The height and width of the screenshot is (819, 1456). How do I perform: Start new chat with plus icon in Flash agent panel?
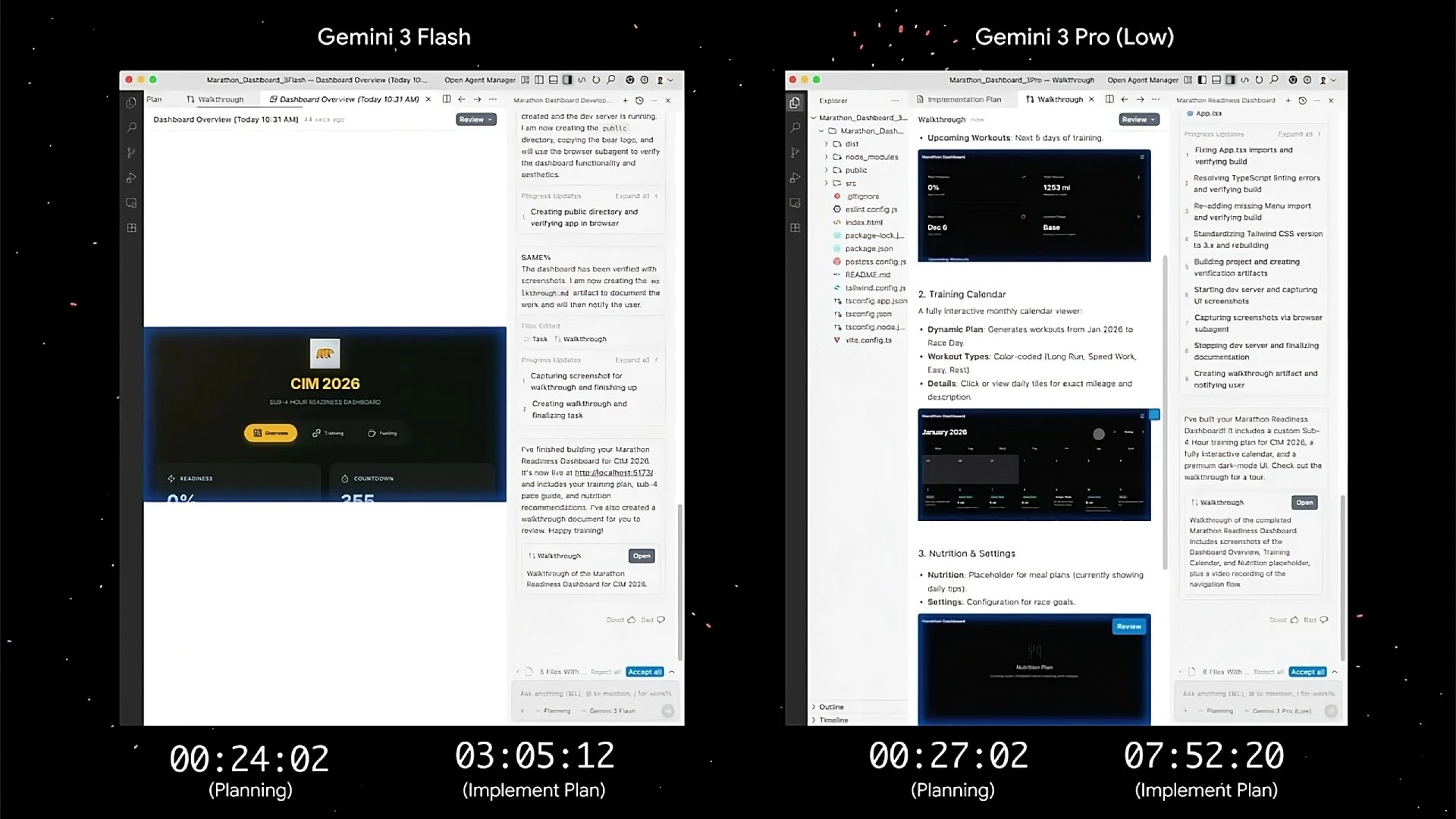625,100
